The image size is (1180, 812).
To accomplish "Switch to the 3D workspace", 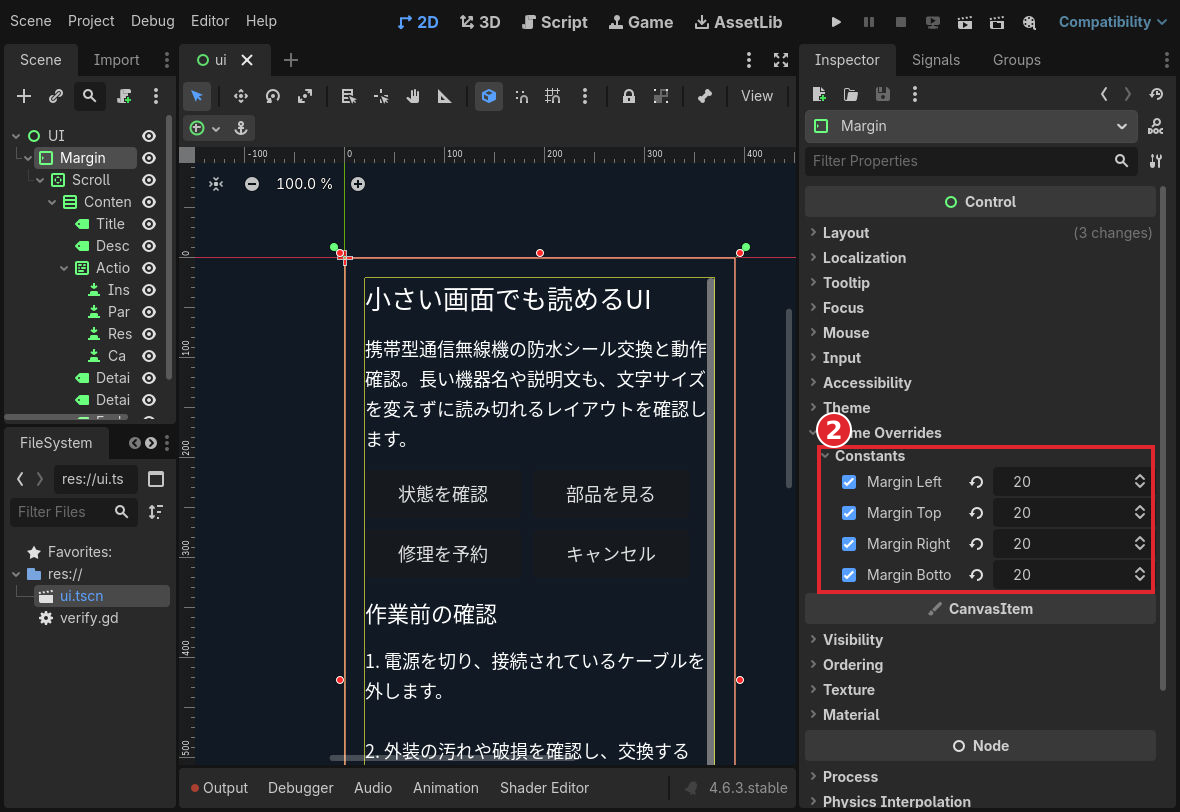I will (x=480, y=22).
